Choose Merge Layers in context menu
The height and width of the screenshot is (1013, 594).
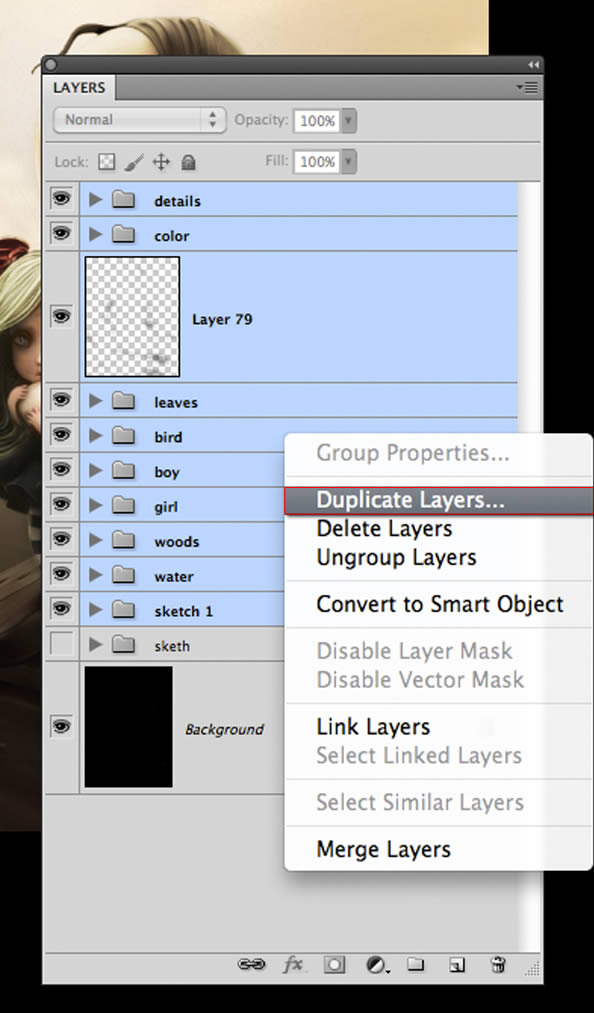coord(439,850)
